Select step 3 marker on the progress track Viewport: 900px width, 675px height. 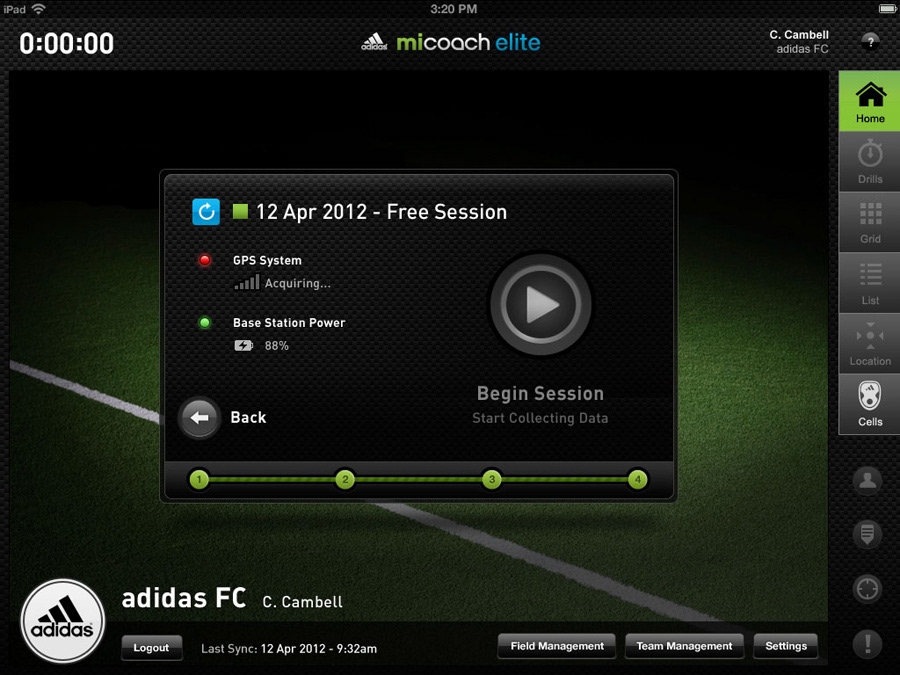491,479
